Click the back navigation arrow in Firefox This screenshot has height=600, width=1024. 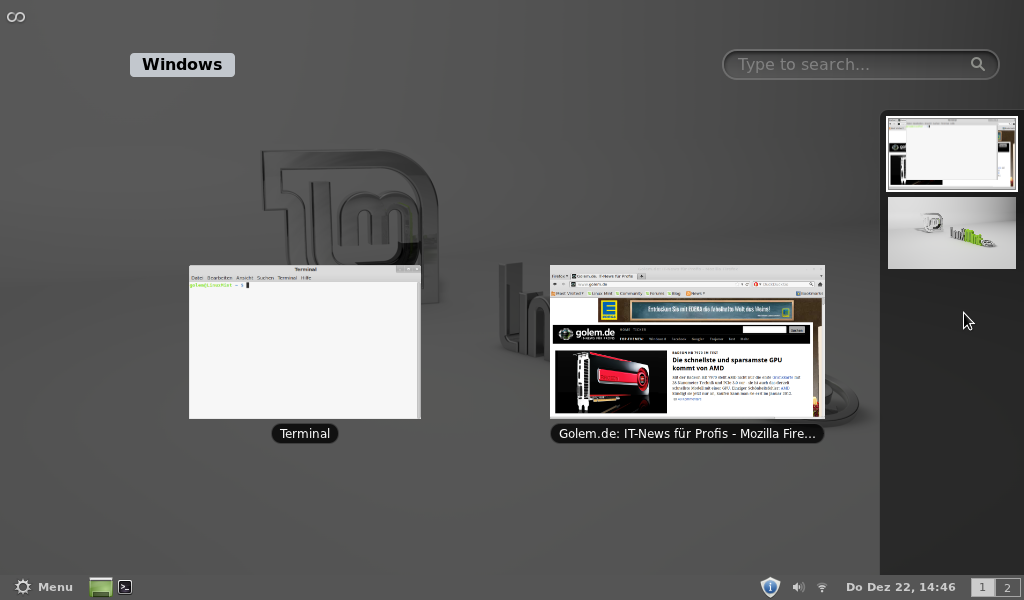click(x=556, y=284)
